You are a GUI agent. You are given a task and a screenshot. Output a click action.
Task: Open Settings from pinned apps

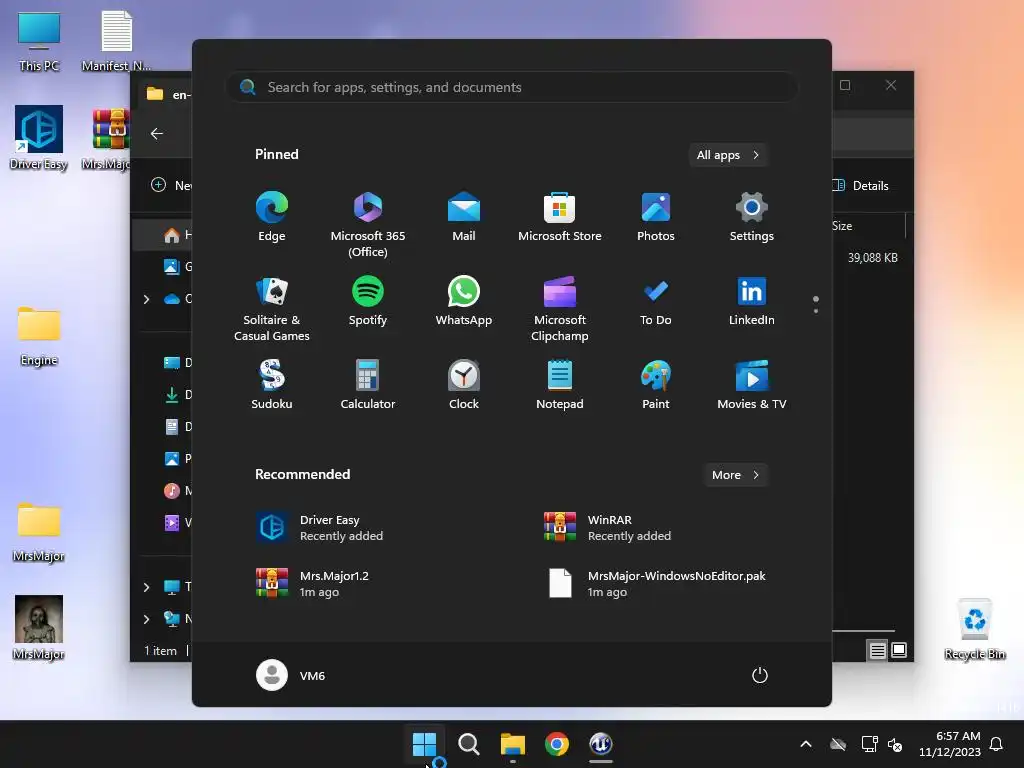[x=752, y=217]
